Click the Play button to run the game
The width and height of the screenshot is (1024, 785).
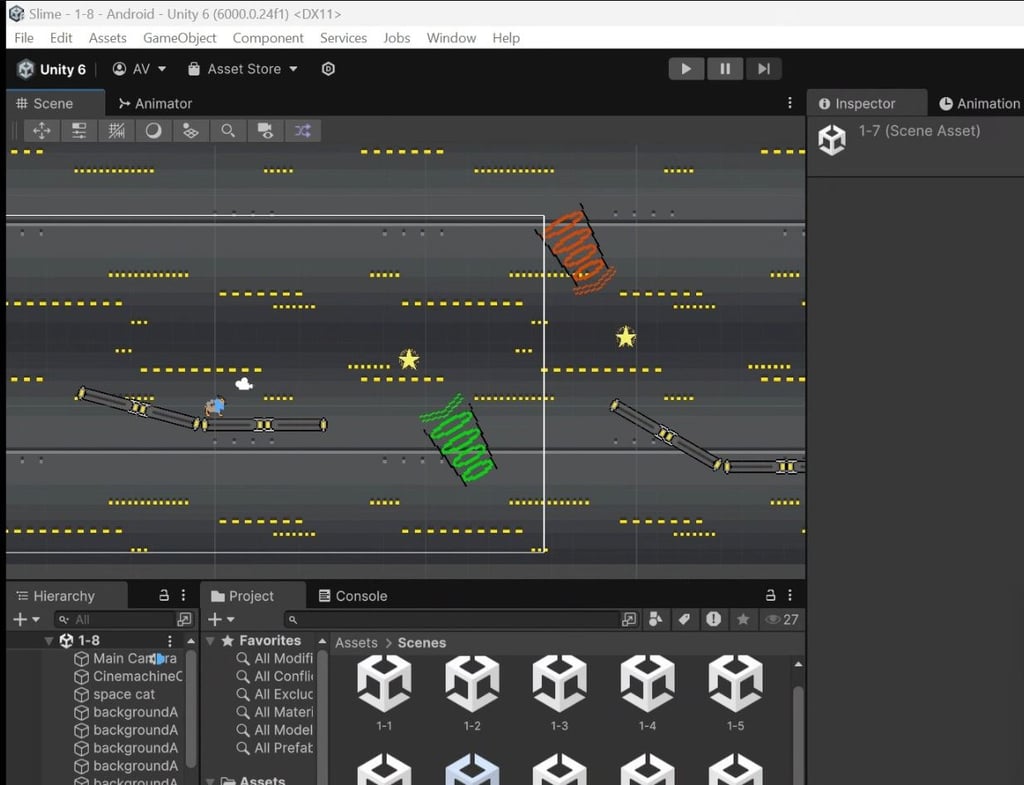coord(686,69)
